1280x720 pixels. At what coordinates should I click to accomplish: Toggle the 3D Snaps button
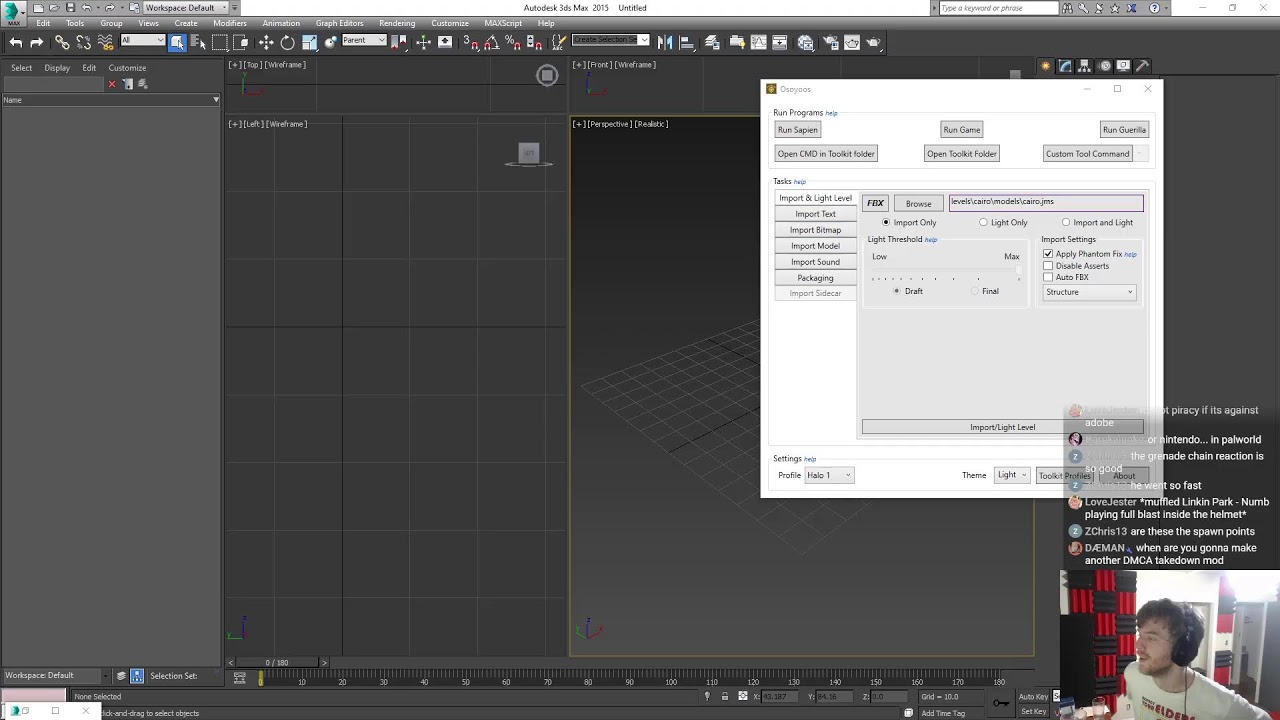click(470, 42)
